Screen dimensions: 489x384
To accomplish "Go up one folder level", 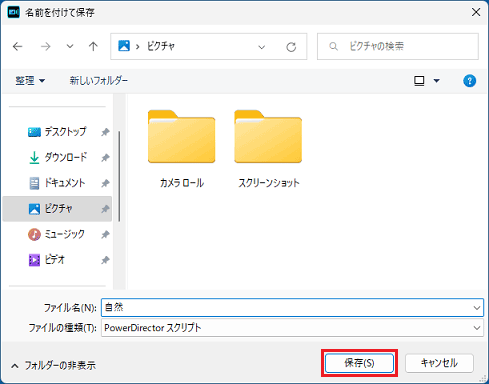I will tap(93, 46).
